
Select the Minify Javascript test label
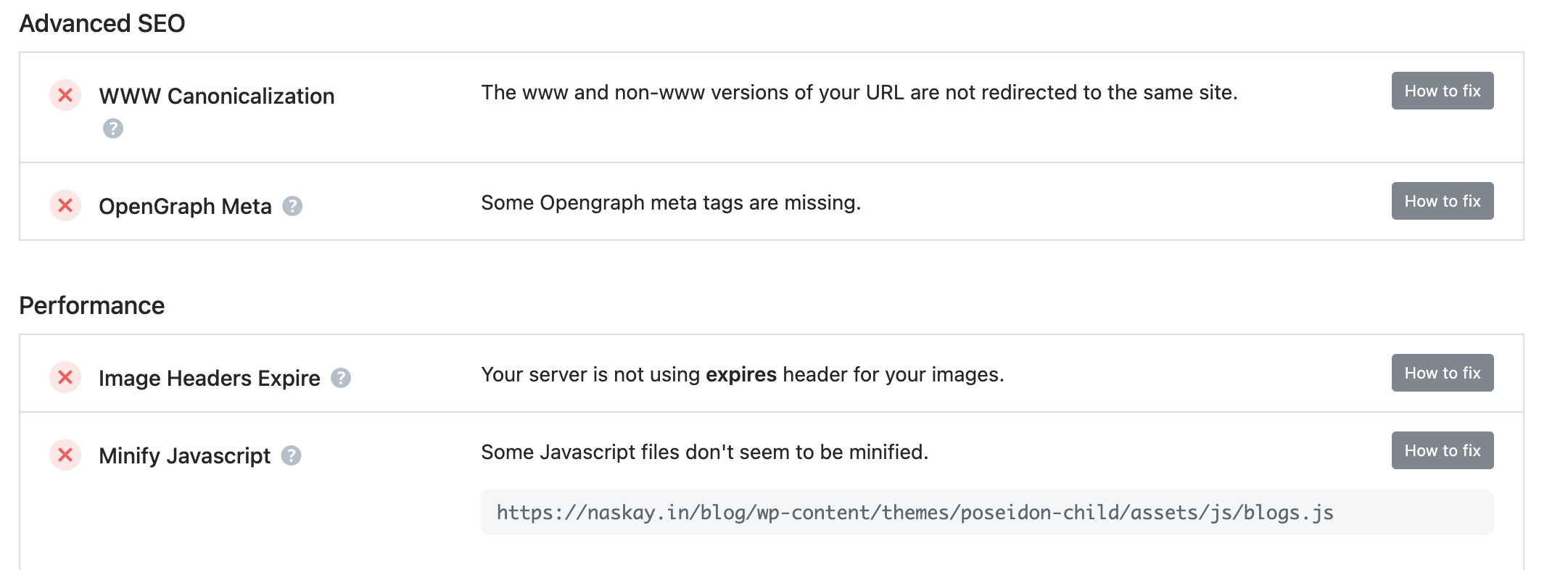[x=184, y=455]
